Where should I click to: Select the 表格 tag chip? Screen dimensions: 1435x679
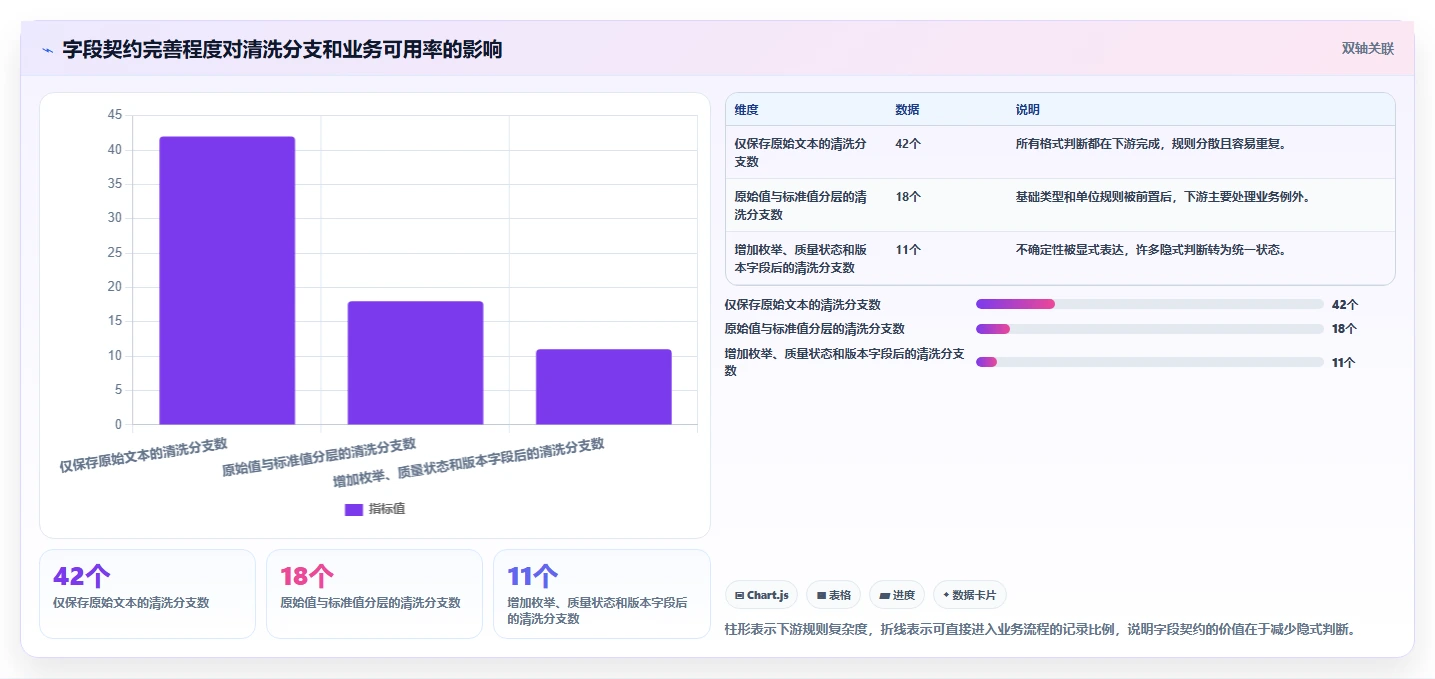tap(833, 595)
